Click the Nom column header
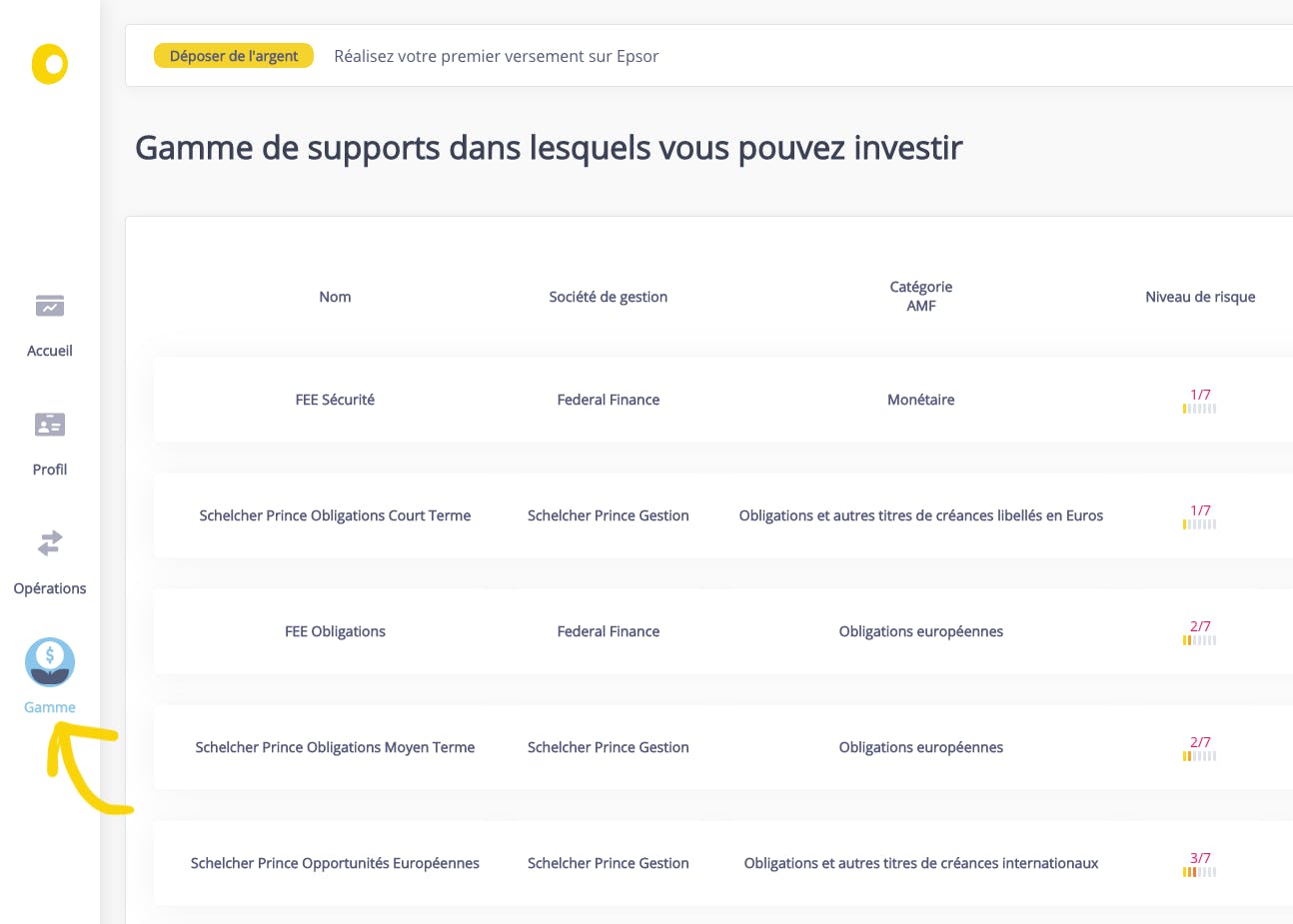The width and height of the screenshot is (1293, 924). click(x=335, y=297)
